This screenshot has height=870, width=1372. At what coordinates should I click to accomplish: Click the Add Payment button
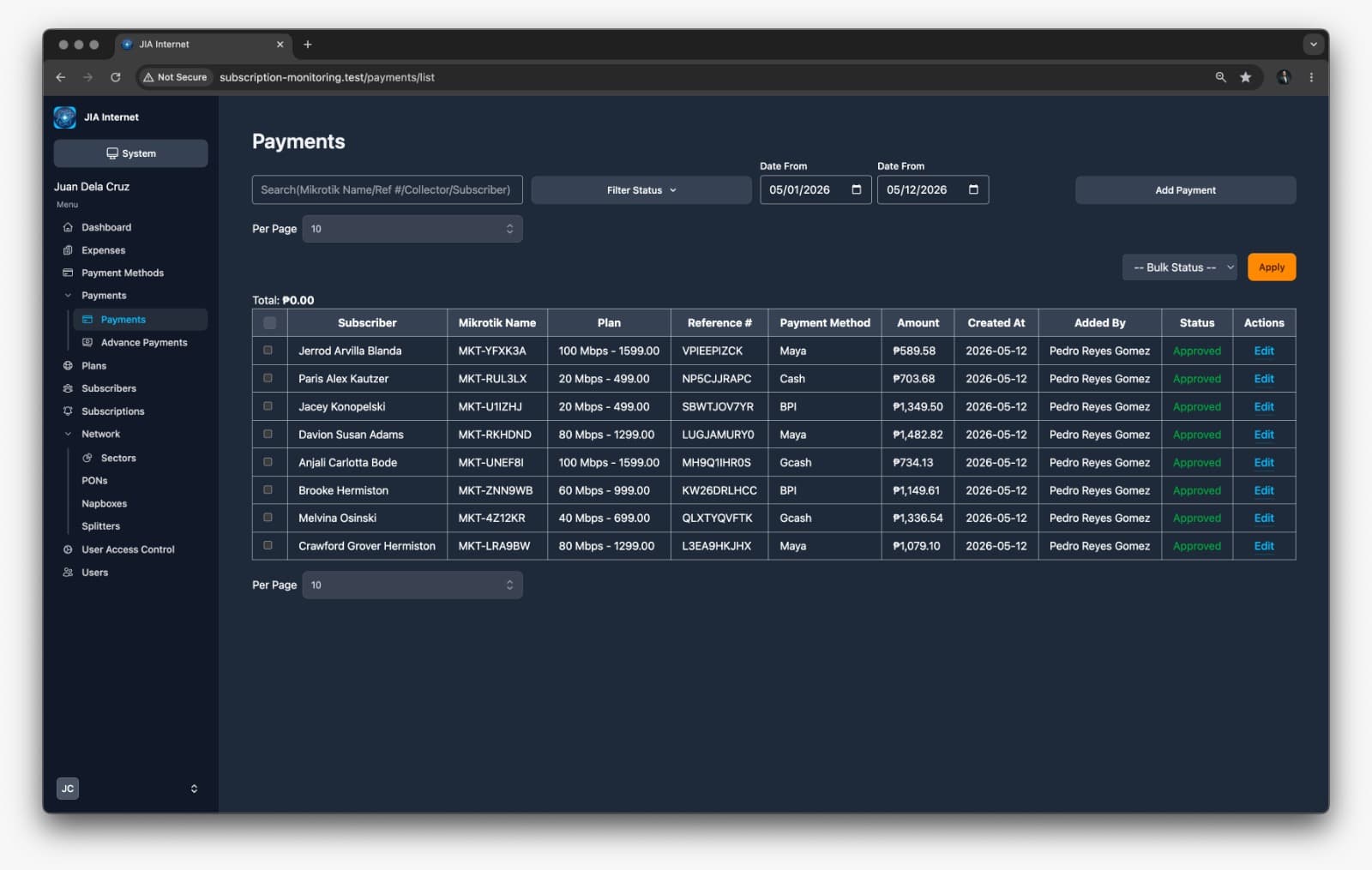click(x=1185, y=190)
